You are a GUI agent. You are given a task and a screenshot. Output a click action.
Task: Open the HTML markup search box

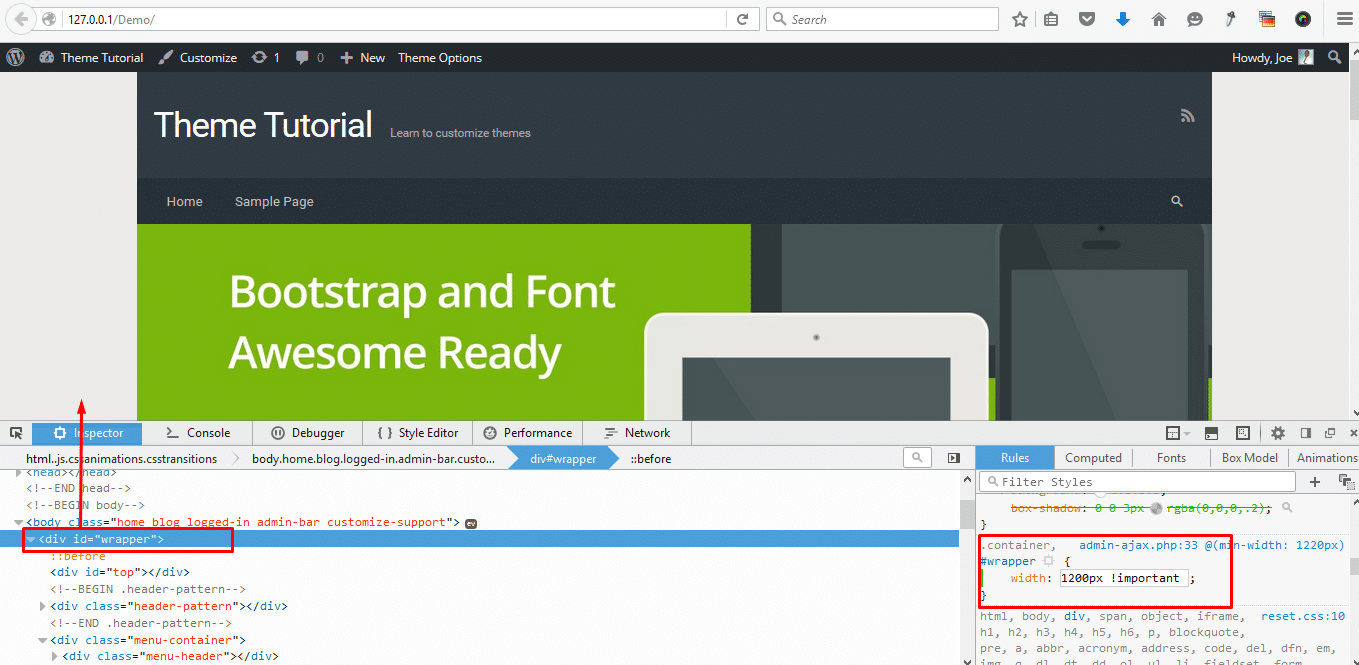(917, 458)
